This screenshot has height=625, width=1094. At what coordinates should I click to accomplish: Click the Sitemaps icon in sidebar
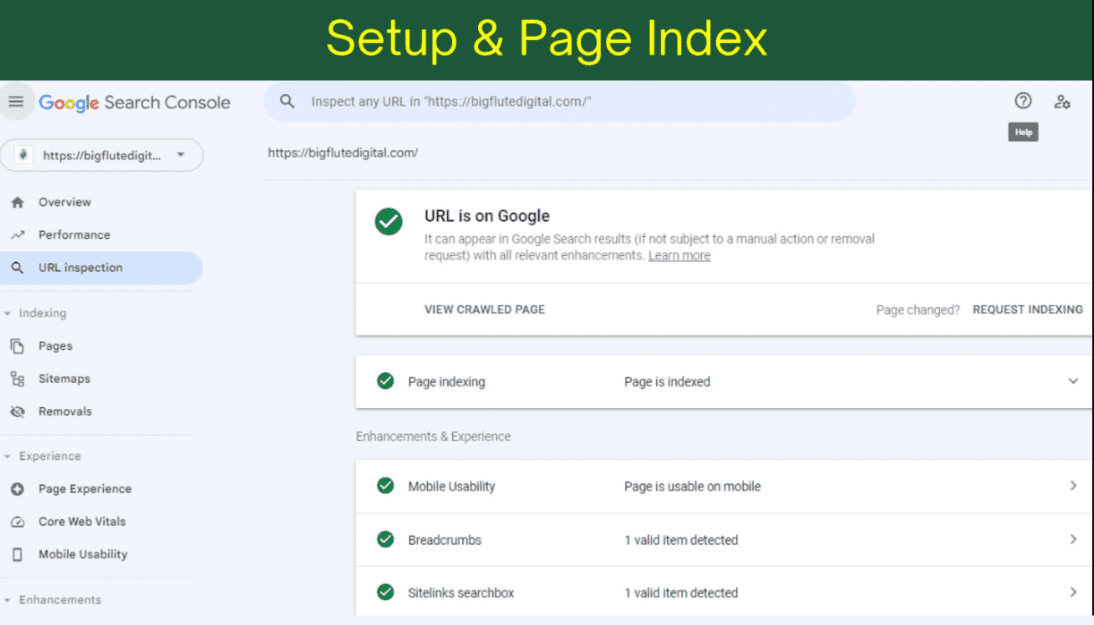pos(17,379)
